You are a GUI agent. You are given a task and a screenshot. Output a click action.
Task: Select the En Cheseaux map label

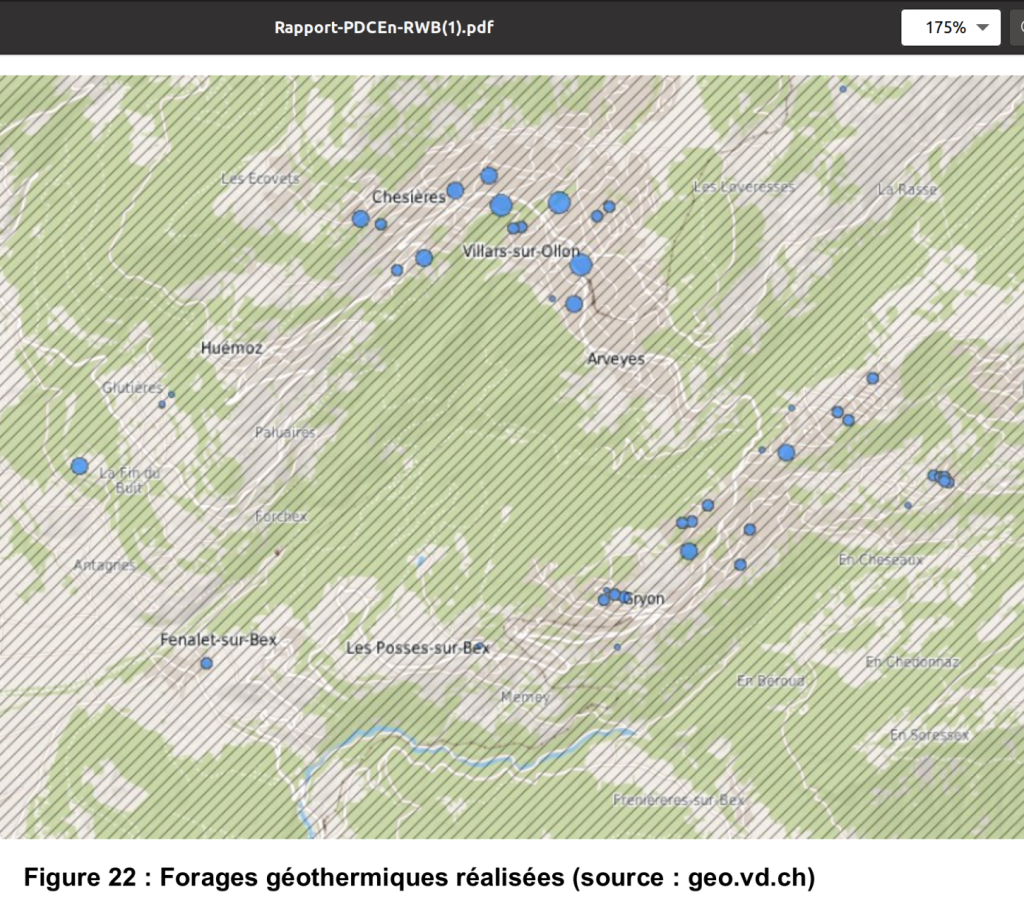(880, 560)
